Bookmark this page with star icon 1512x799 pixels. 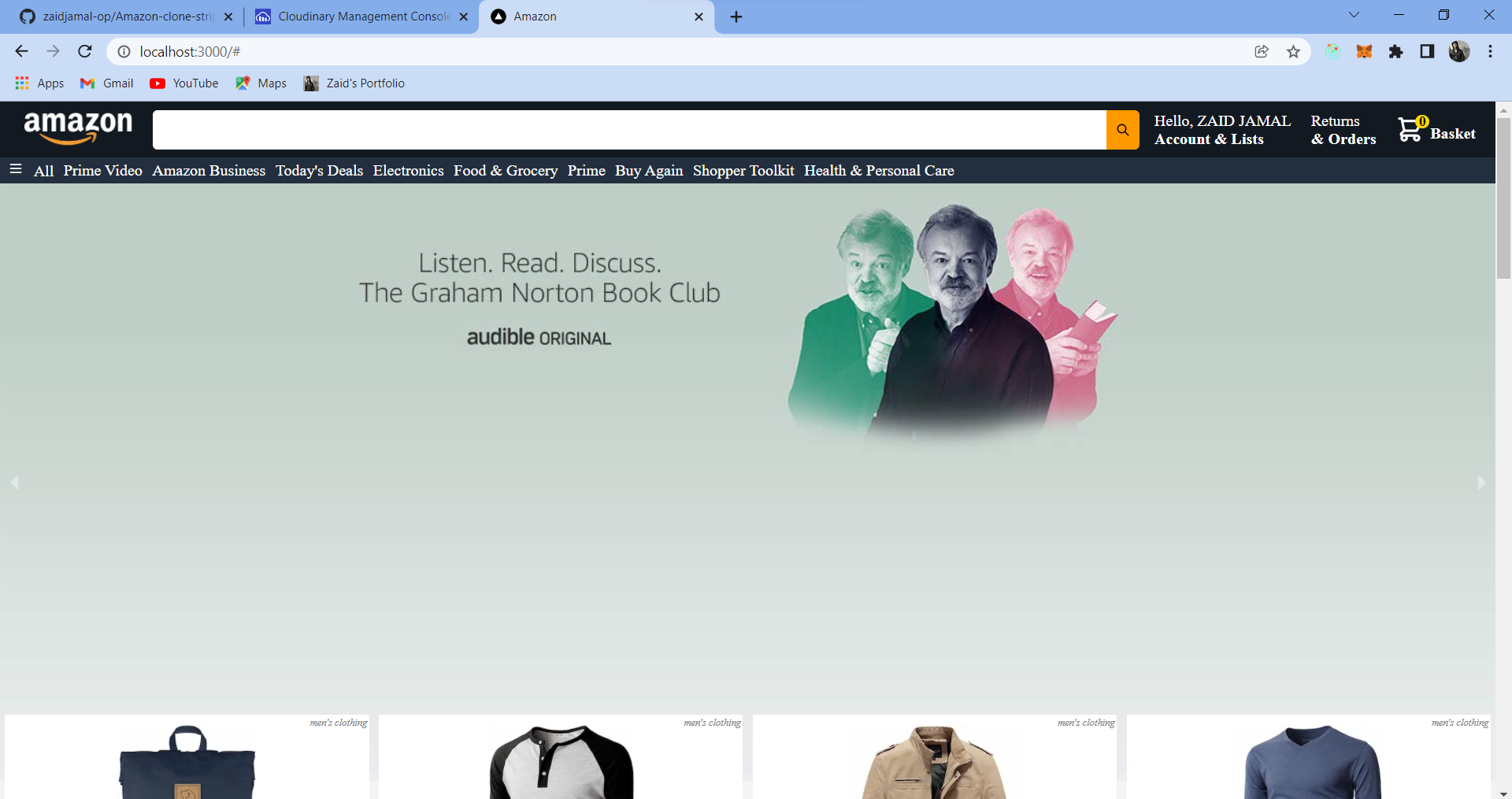pyautogui.click(x=1293, y=51)
